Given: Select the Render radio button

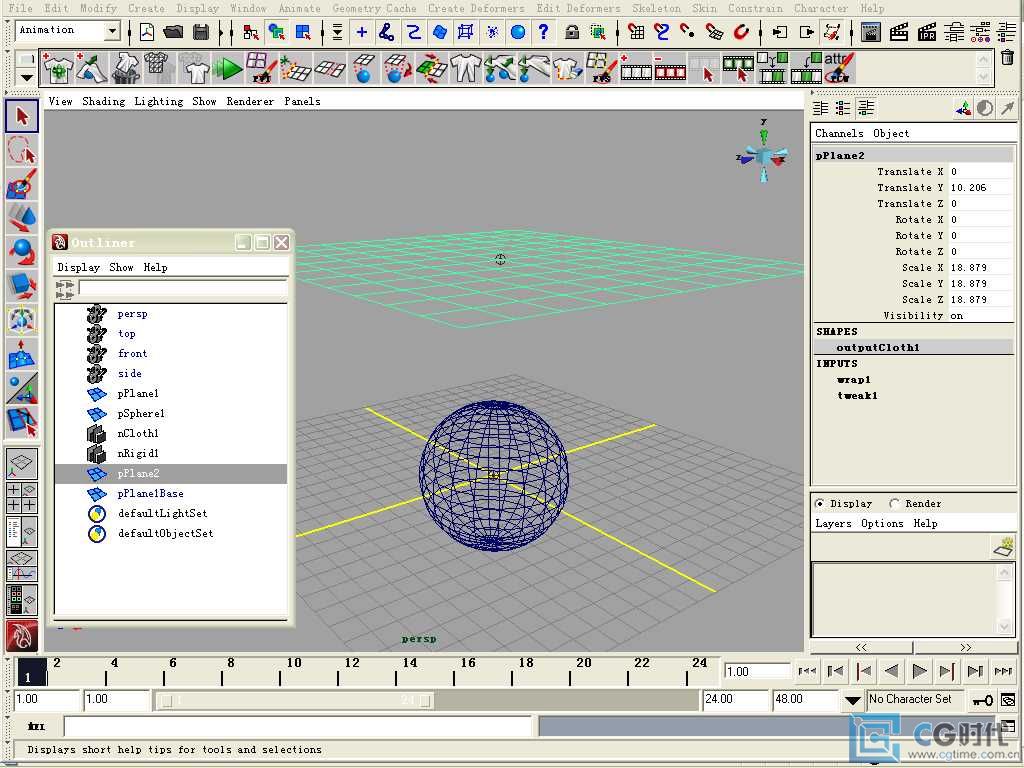Looking at the screenshot, I should pos(894,504).
